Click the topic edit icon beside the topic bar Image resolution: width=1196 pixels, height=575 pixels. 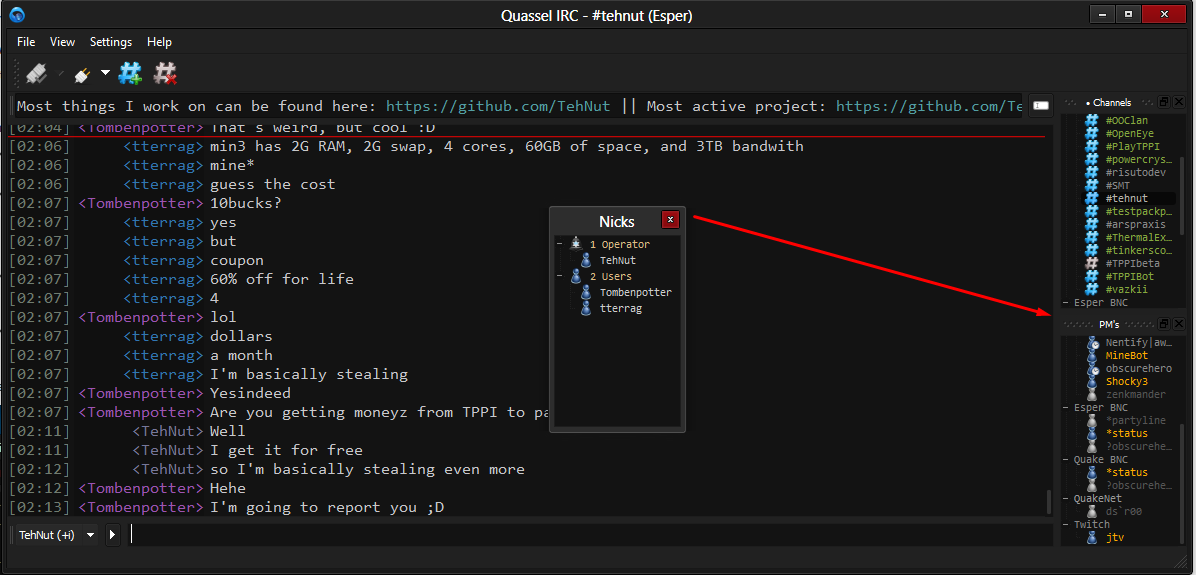1041,106
